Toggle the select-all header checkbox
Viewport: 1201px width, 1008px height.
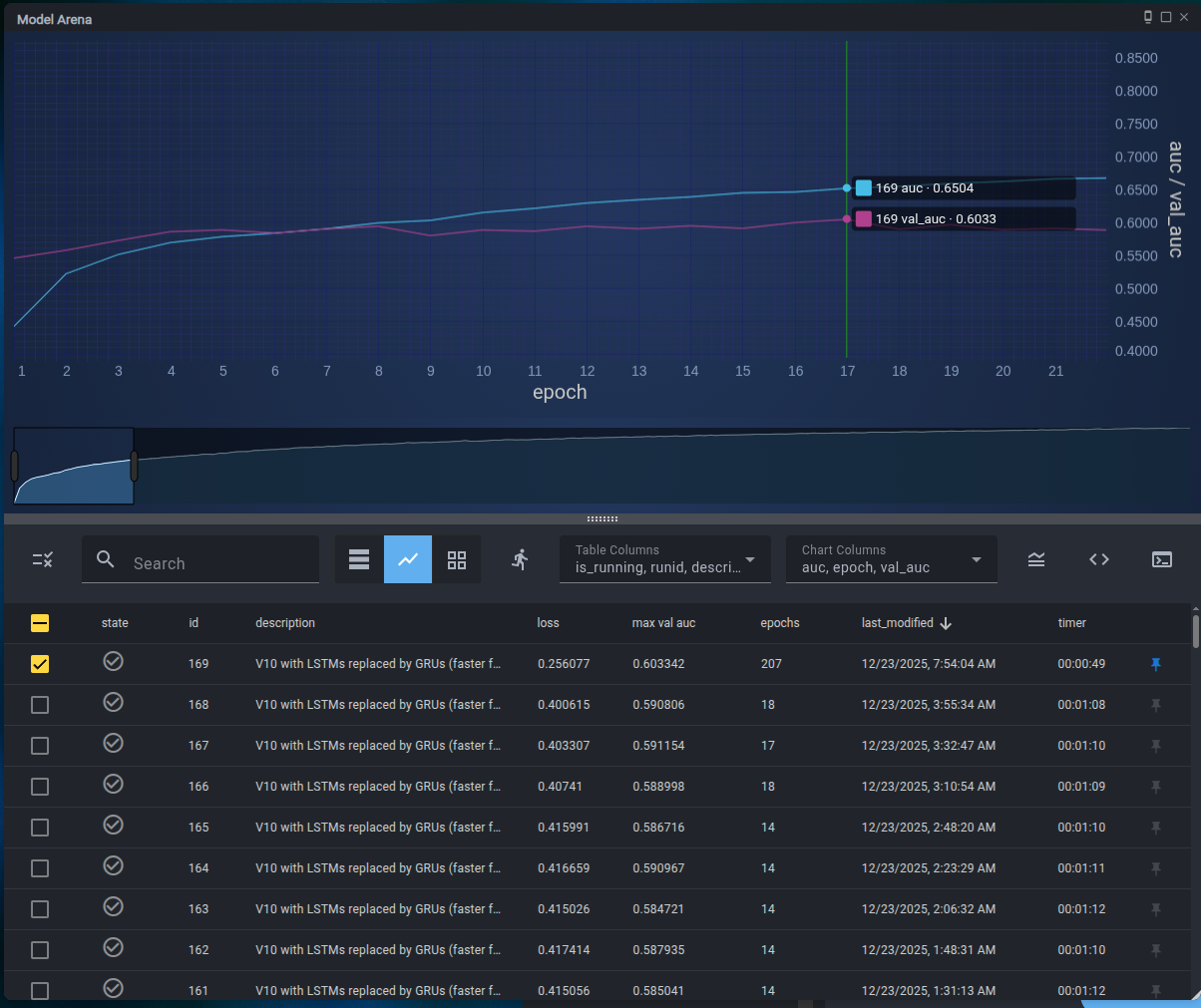coord(40,623)
